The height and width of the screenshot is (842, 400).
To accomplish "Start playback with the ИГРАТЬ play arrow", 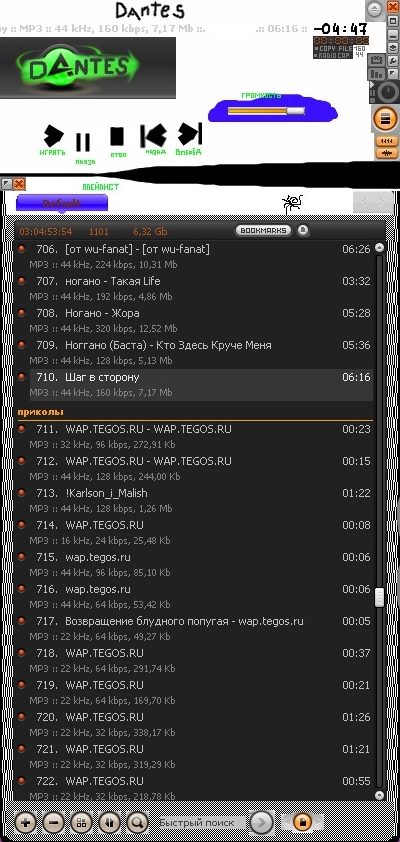I will pyautogui.click(x=53, y=136).
